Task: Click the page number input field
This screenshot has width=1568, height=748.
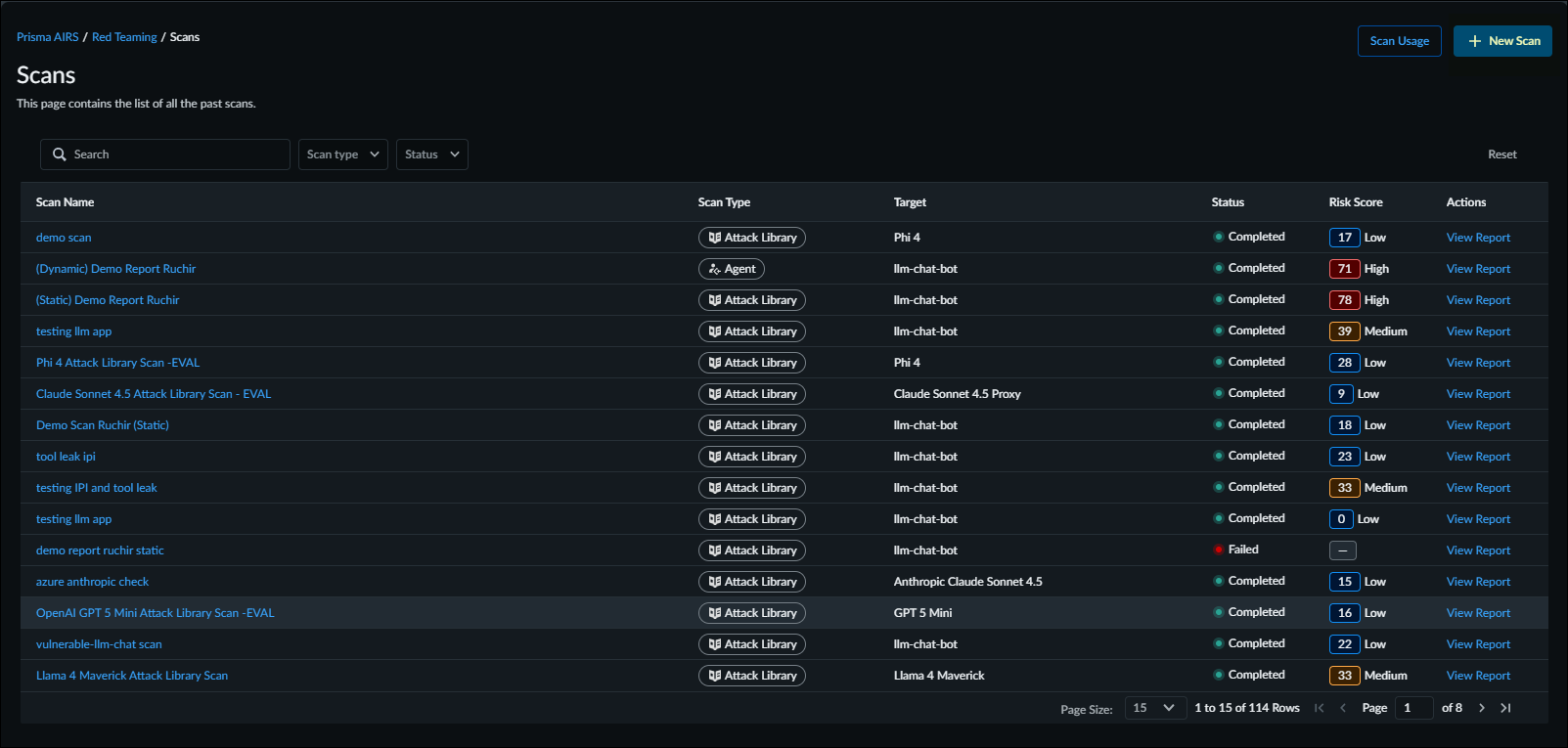Action: click(1412, 708)
